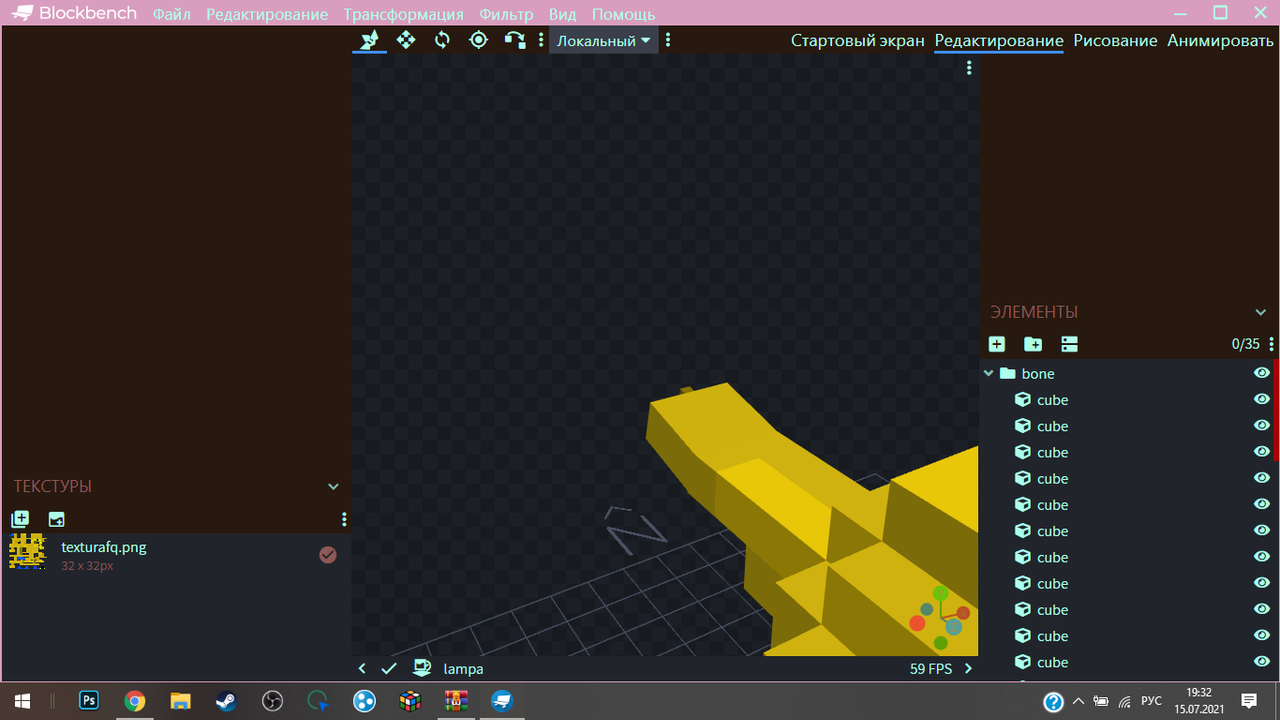The width and height of the screenshot is (1280, 720).
Task: Hide the first cube under bone
Action: pyautogui.click(x=1261, y=399)
